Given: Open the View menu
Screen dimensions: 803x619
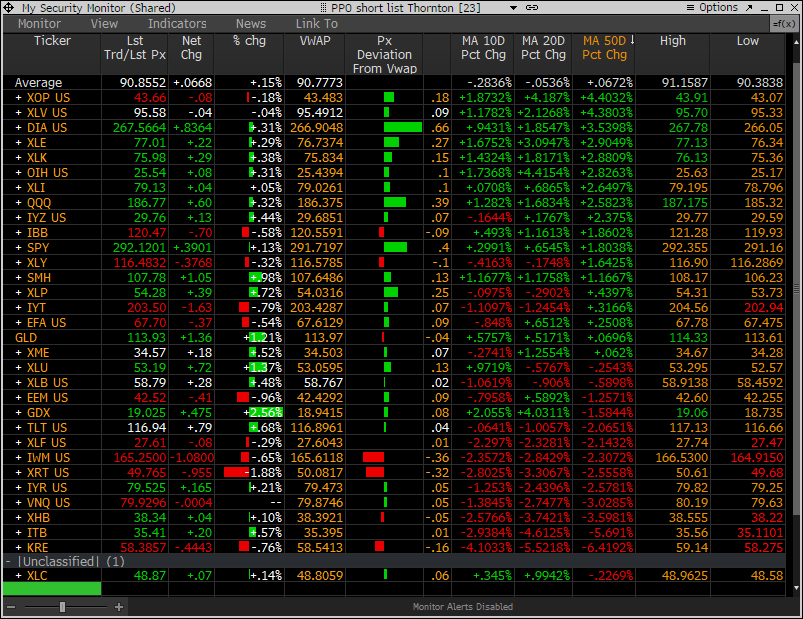Looking at the screenshot, I should tap(104, 24).
